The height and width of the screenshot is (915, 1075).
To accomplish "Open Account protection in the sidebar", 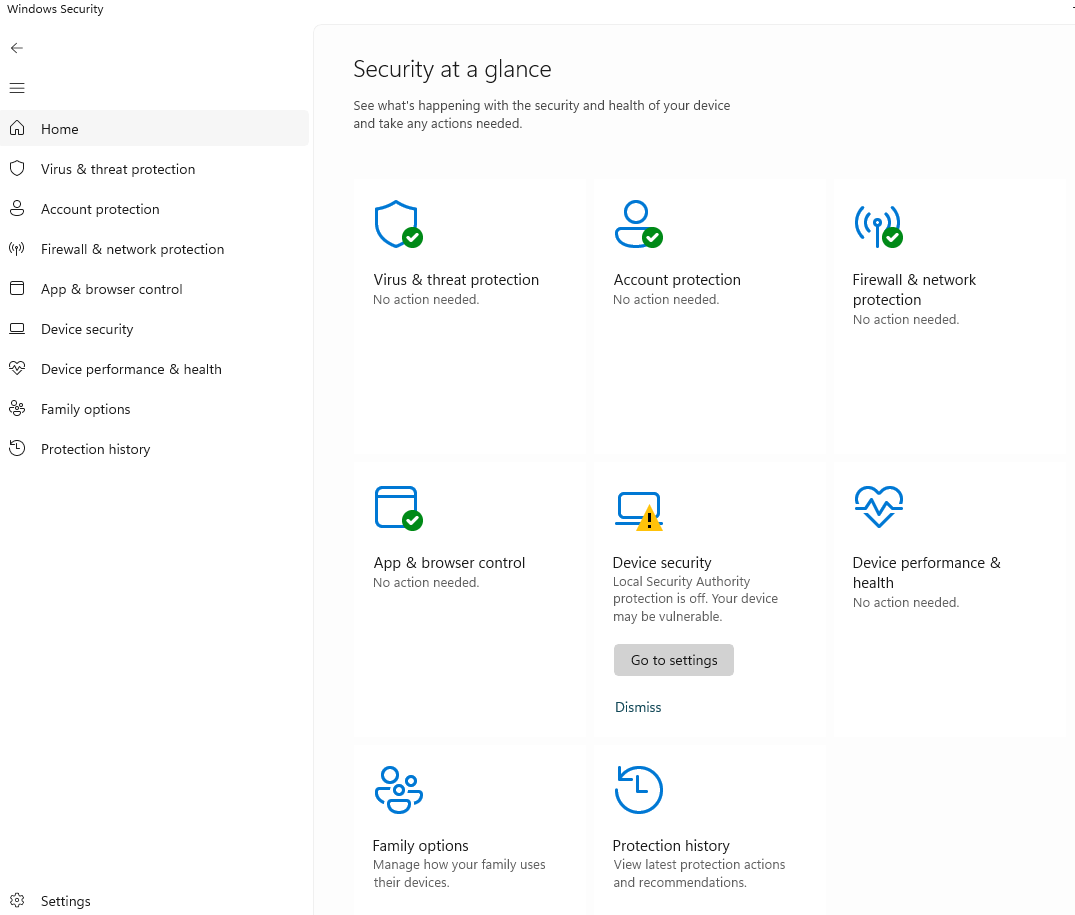I will pyautogui.click(x=154, y=208).
